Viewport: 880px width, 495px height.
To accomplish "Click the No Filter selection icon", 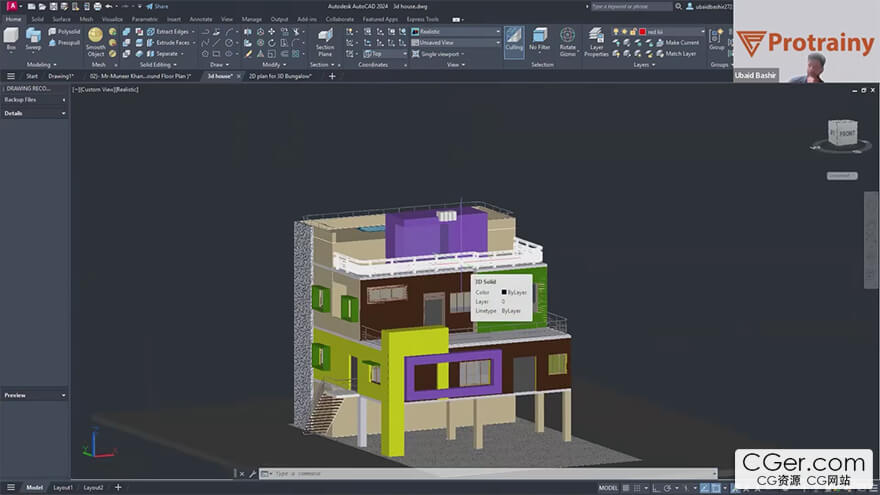I will (539, 39).
